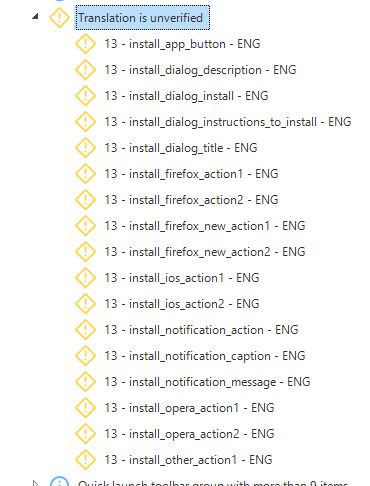Screen dimensions: 370x486
Task: Select 13 - install_app_button - ENG row
Action: pyautogui.click(x=182, y=44)
